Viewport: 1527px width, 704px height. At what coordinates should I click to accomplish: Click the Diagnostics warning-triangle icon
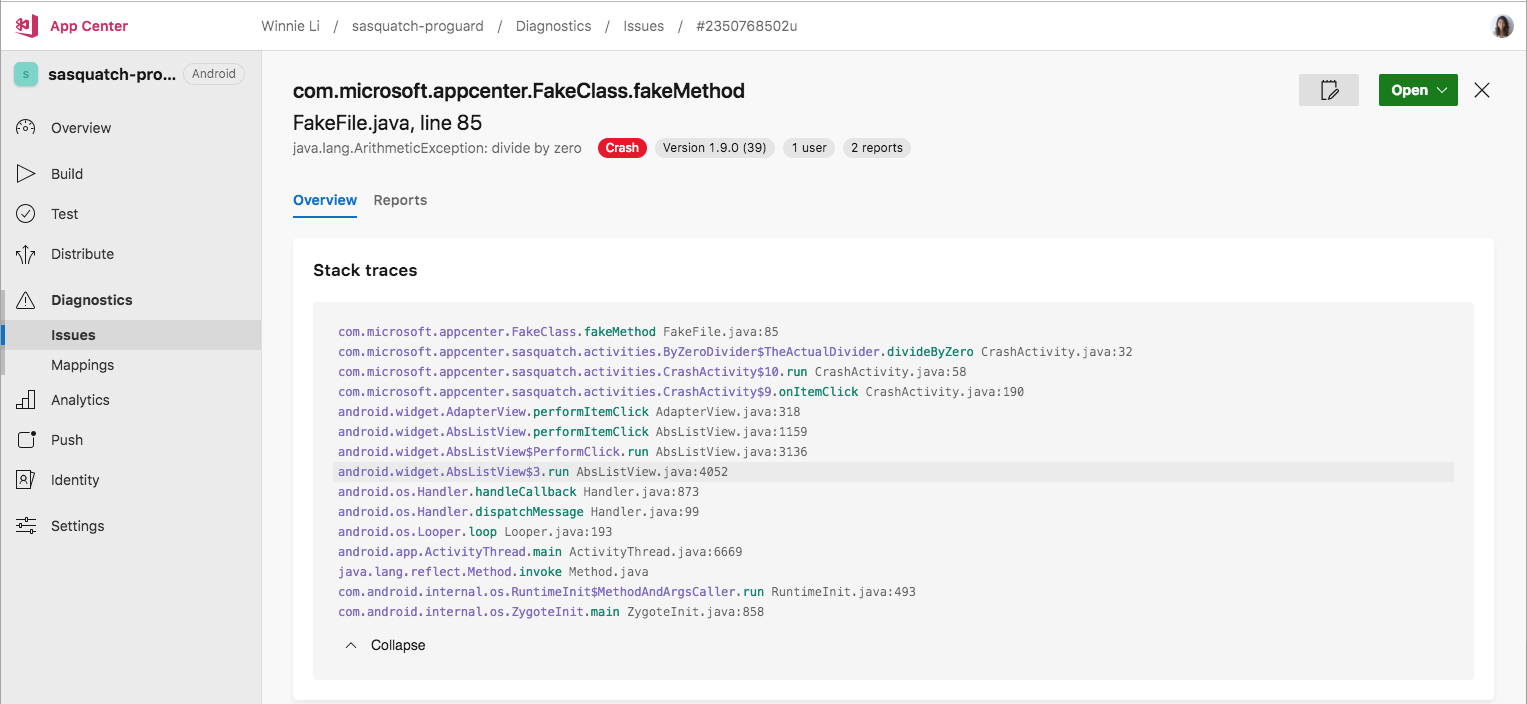click(x=25, y=299)
